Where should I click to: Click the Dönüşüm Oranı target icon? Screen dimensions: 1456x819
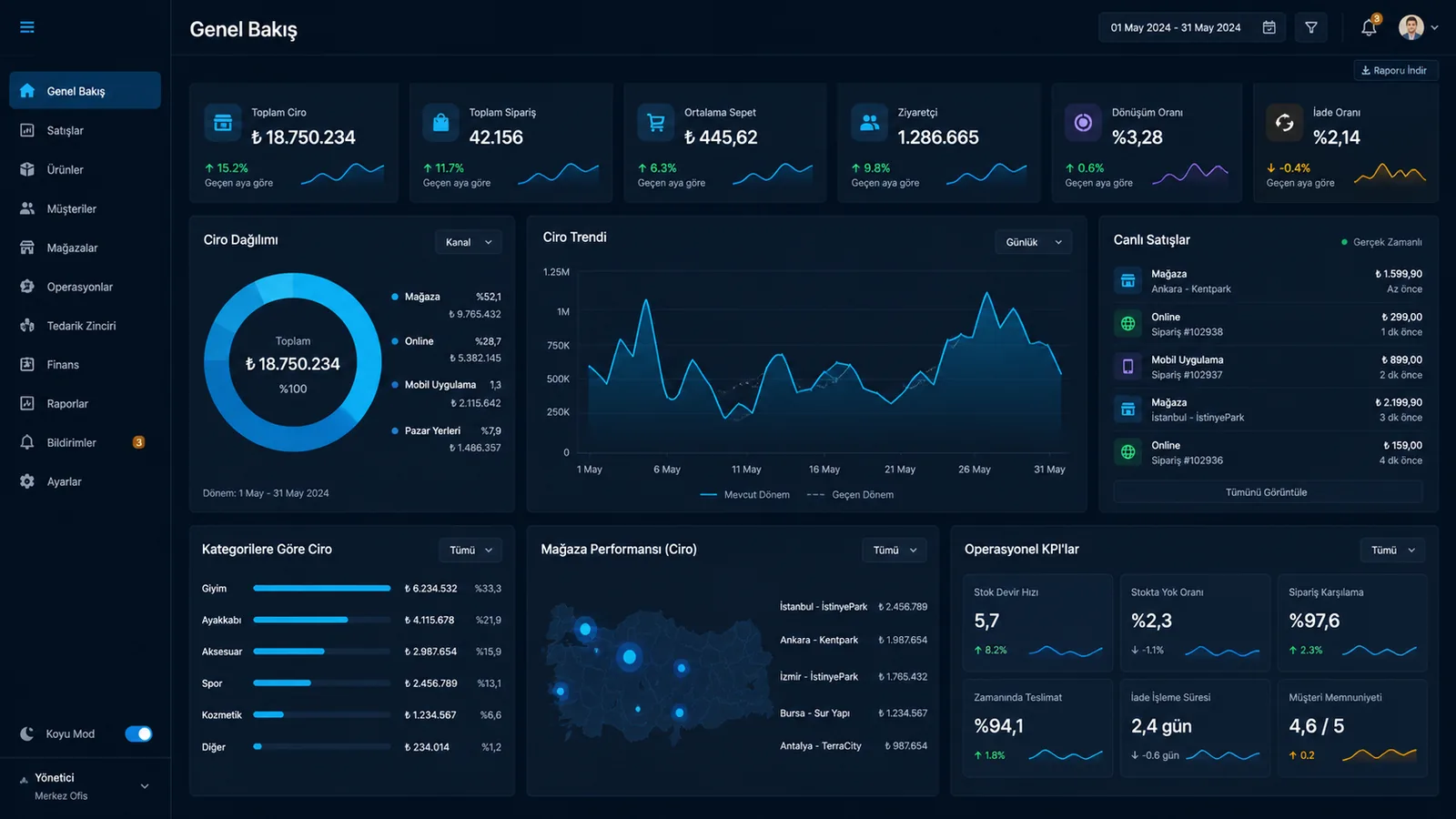point(1083,123)
